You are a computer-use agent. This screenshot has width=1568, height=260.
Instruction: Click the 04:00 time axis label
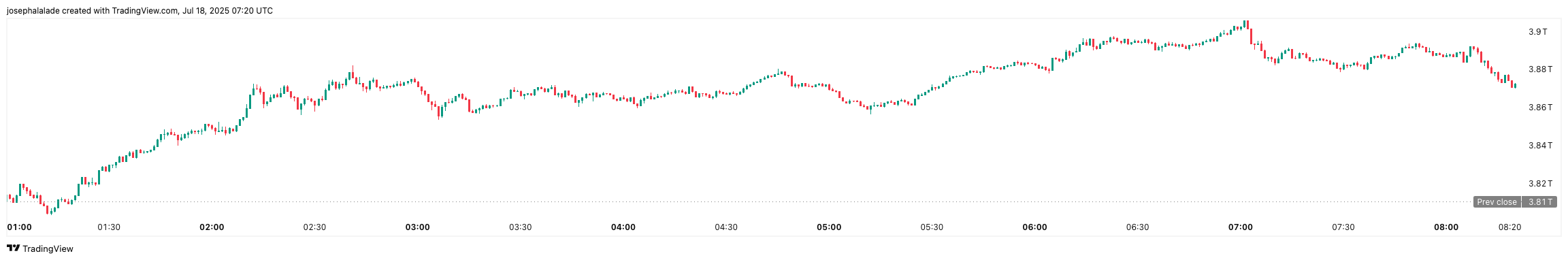(623, 227)
